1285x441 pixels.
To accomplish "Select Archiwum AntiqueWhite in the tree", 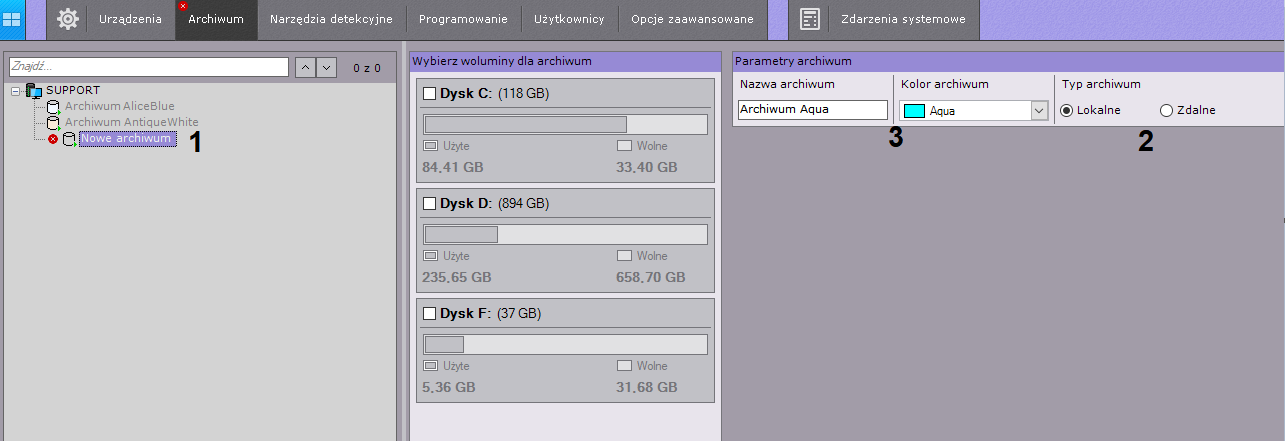I will click(x=132, y=122).
